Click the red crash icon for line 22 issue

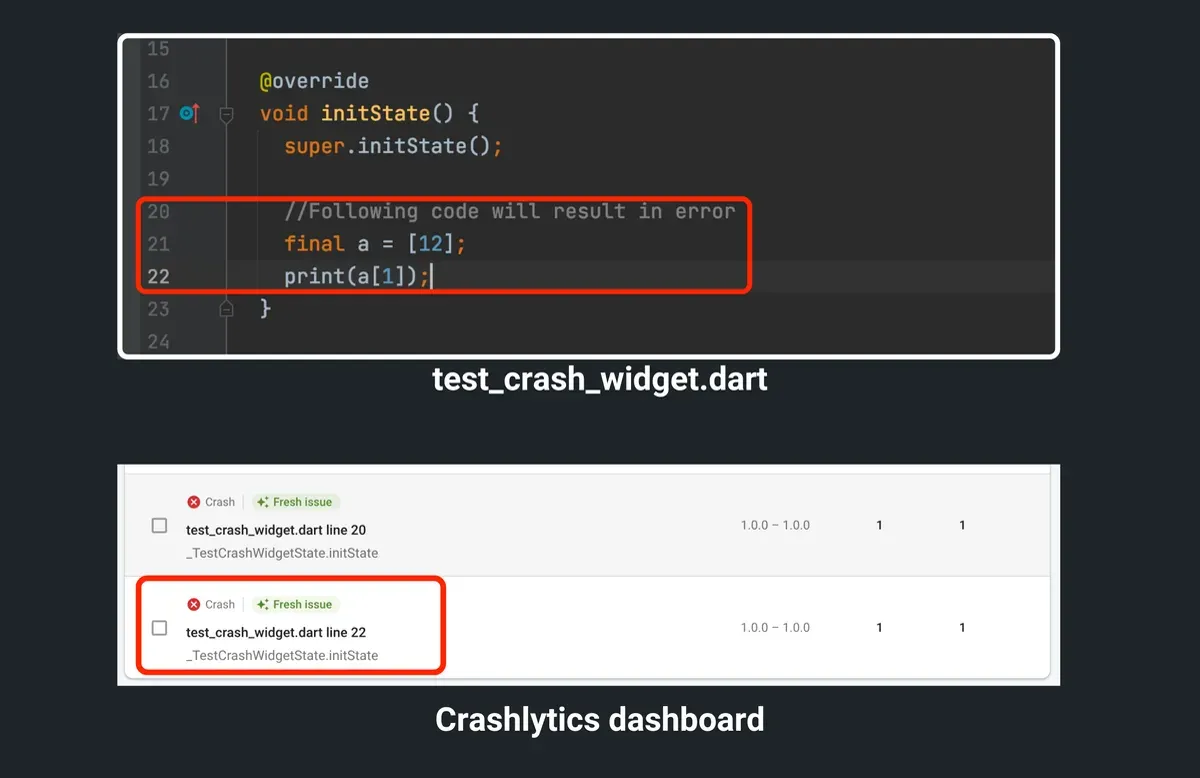194,604
